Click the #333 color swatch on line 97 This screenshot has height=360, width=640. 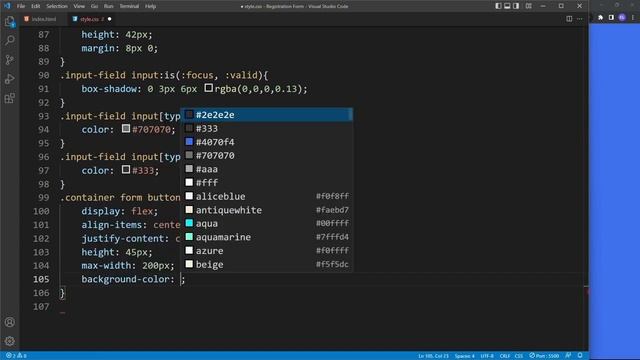(126, 169)
